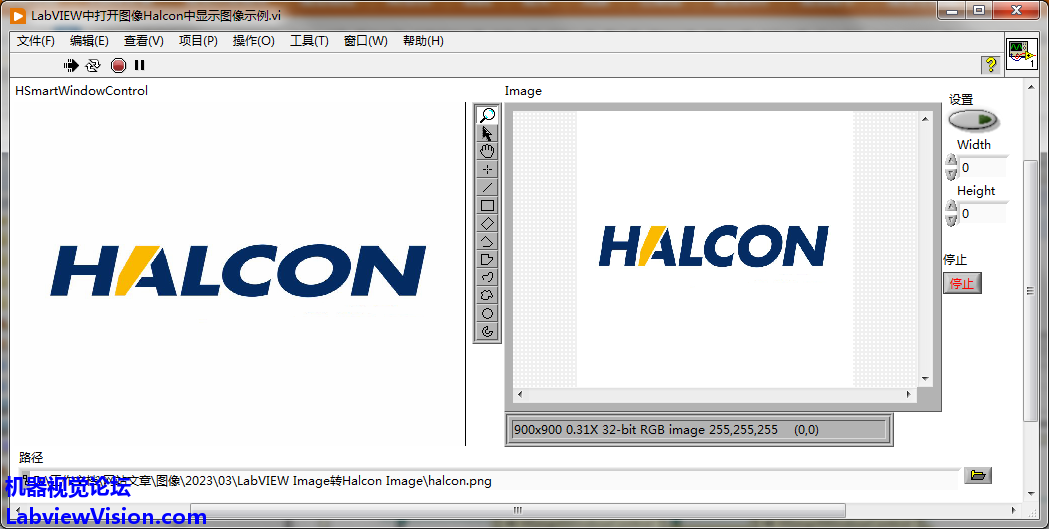This screenshot has height=529, width=1049.
Task: Open the 项目(P) menu
Action: point(198,41)
